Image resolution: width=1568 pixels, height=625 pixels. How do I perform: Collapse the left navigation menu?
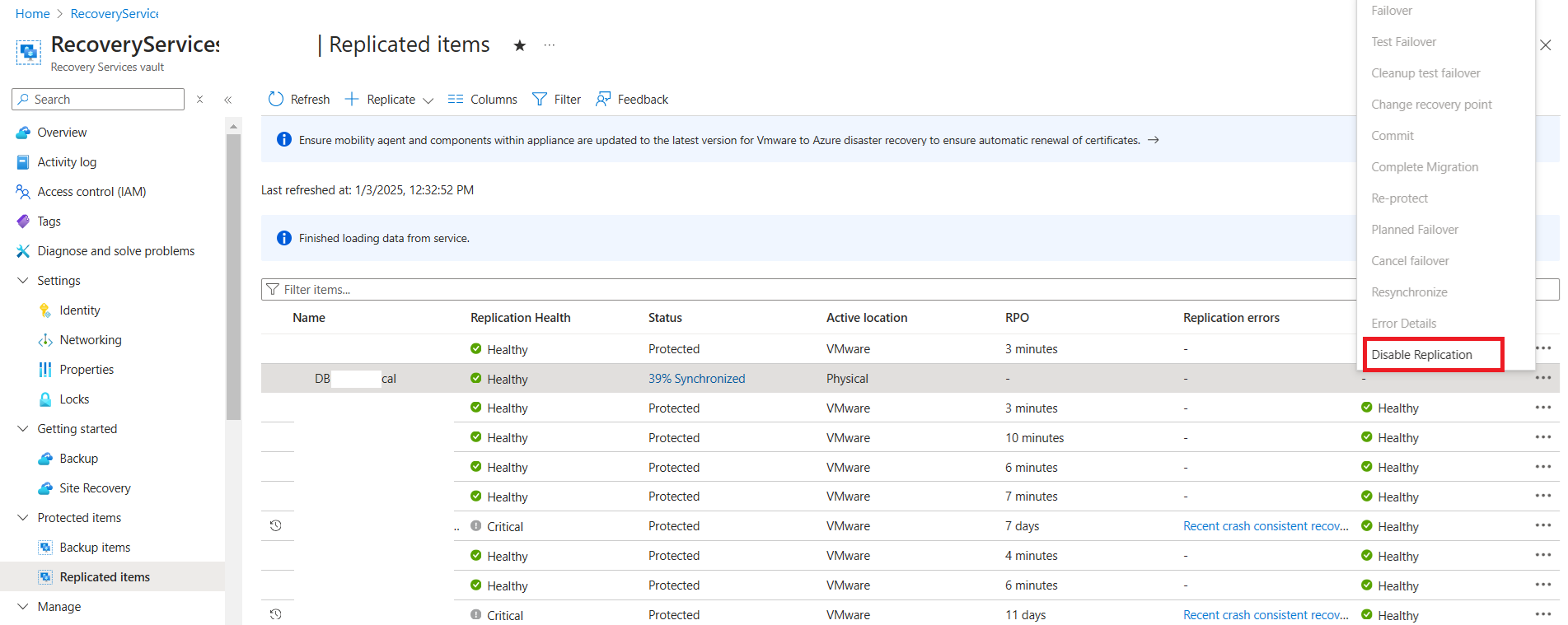pos(228,100)
